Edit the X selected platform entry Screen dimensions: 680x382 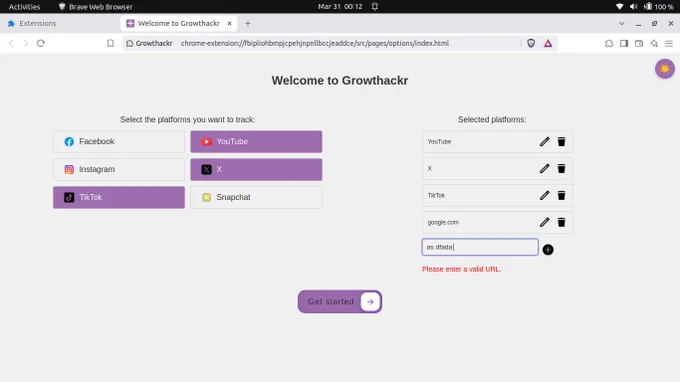coord(544,169)
